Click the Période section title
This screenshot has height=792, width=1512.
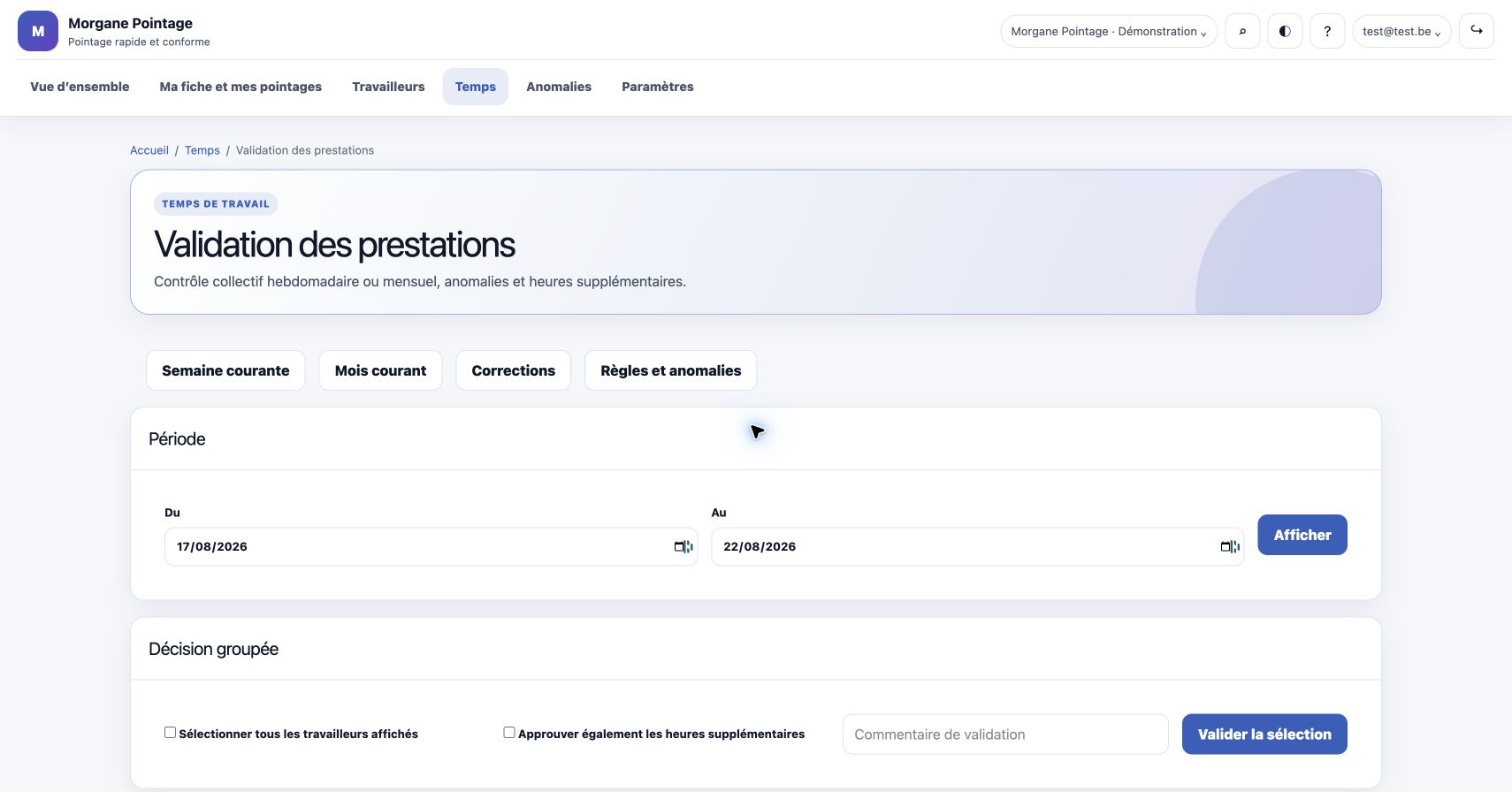click(177, 439)
